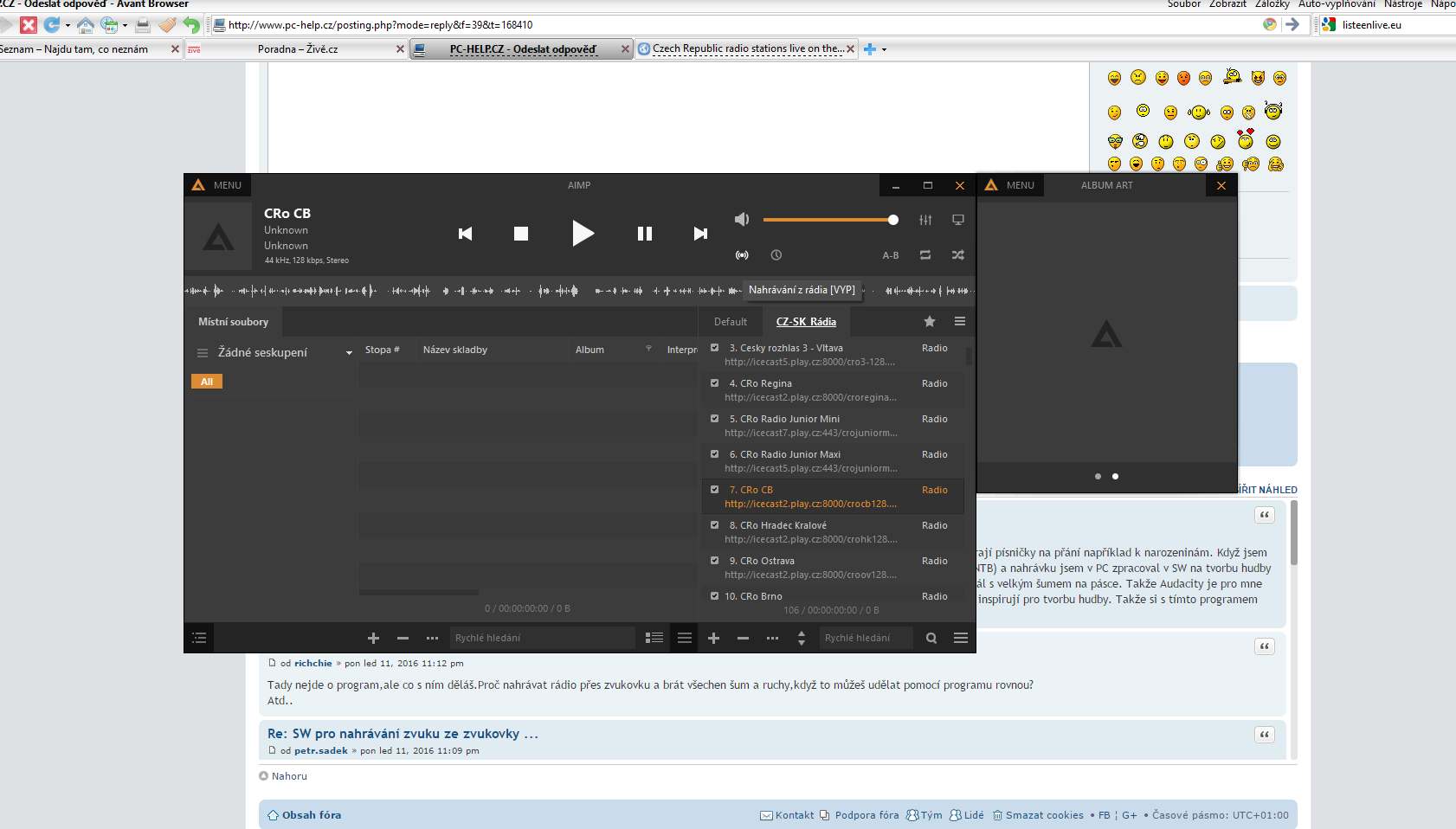The width and height of the screenshot is (1456, 829).
Task: Open the MENU of Album Art window
Action: (1010, 185)
